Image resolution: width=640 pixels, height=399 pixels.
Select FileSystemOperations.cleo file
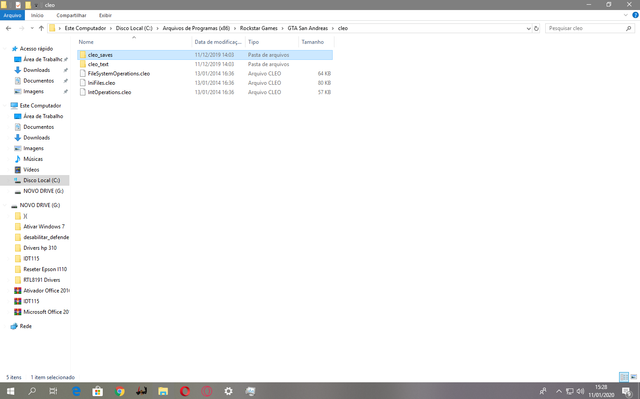[x=205, y=73]
